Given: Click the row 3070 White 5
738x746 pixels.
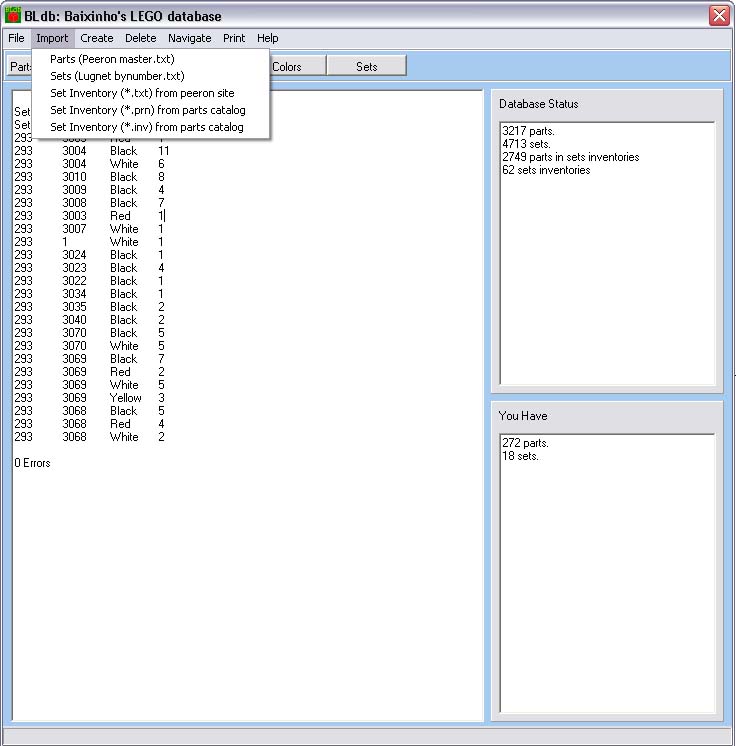Looking at the screenshot, I should [89, 346].
